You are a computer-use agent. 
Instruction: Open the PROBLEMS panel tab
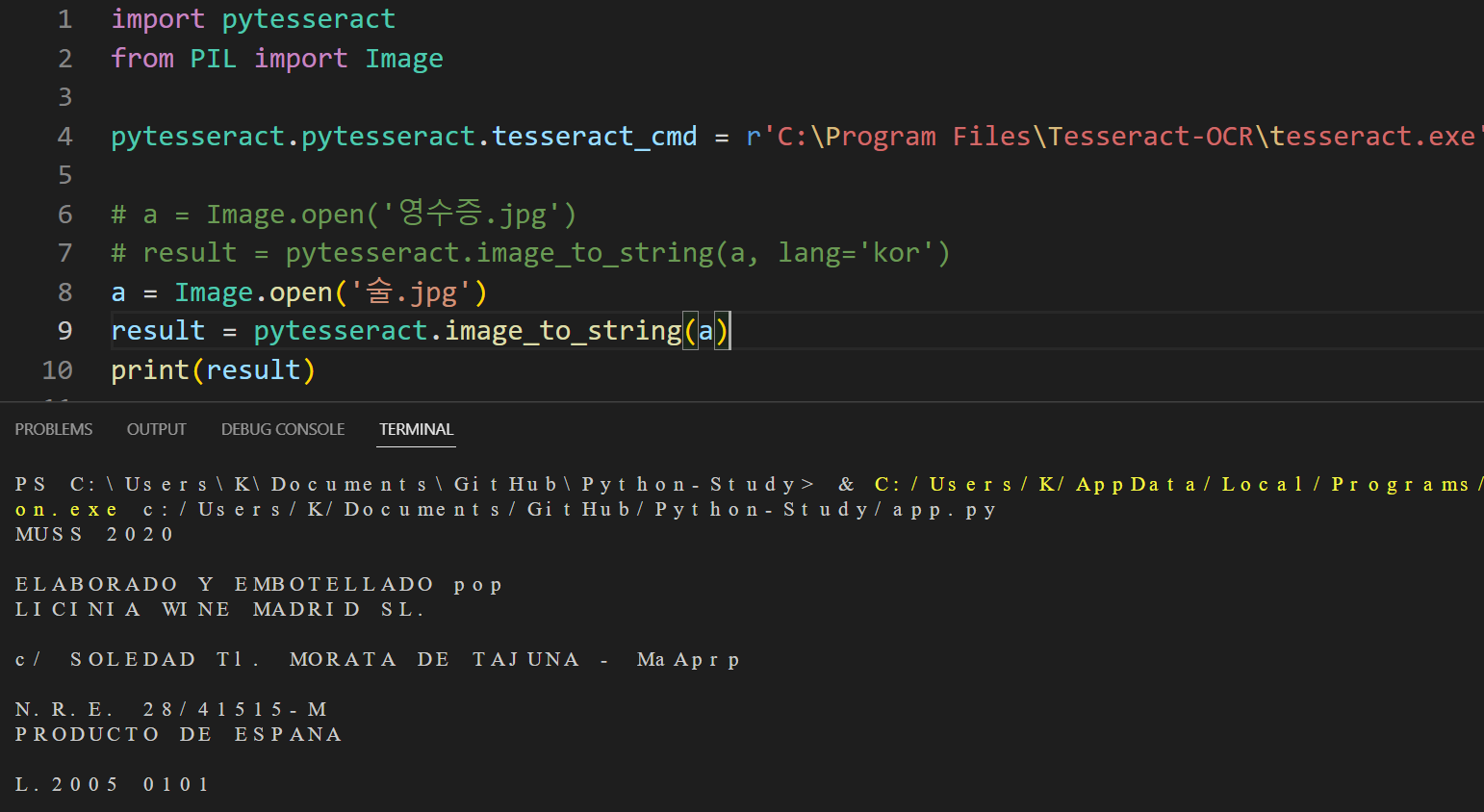tap(54, 429)
